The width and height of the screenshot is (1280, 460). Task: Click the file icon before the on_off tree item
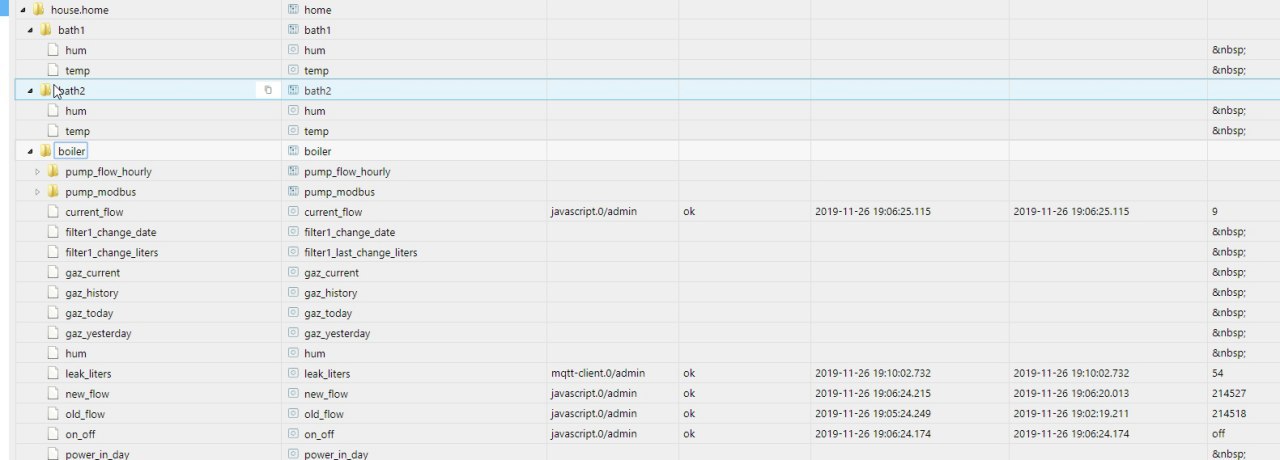point(53,434)
